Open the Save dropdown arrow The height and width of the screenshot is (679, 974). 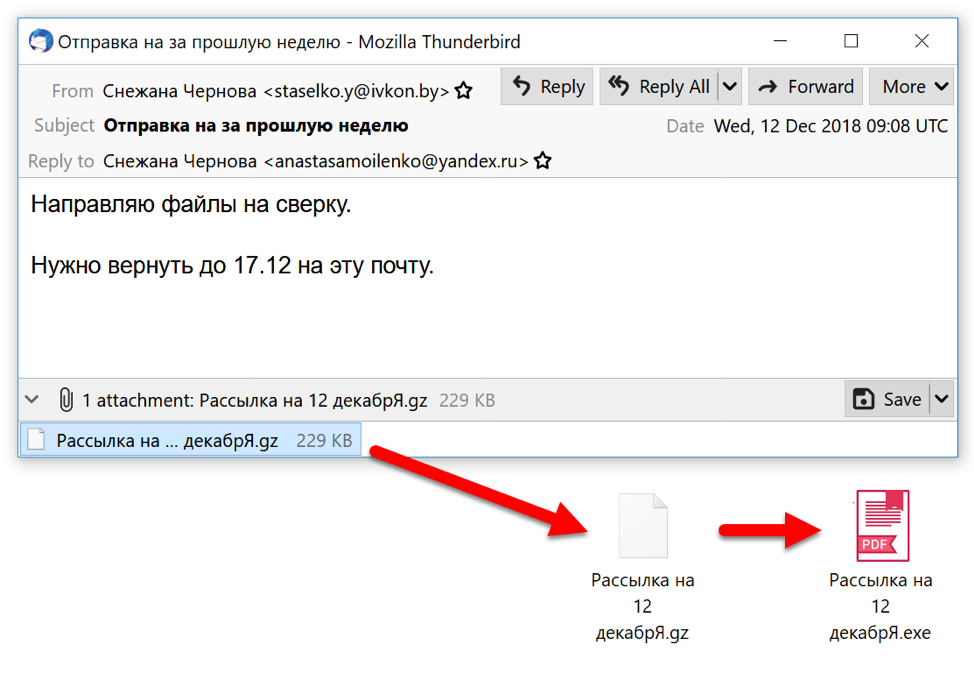(941, 400)
